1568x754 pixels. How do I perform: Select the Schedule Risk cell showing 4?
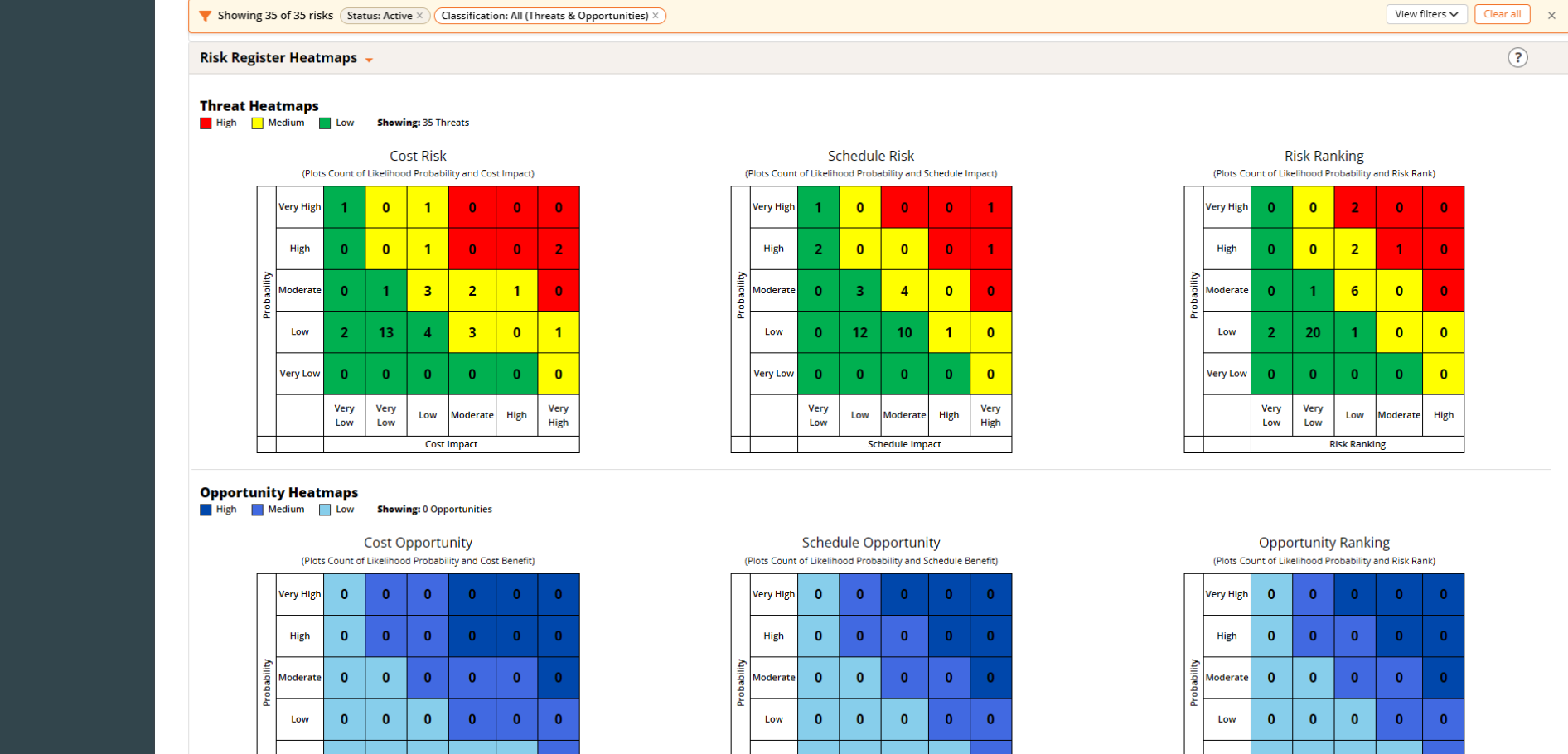pyautogui.click(x=904, y=291)
